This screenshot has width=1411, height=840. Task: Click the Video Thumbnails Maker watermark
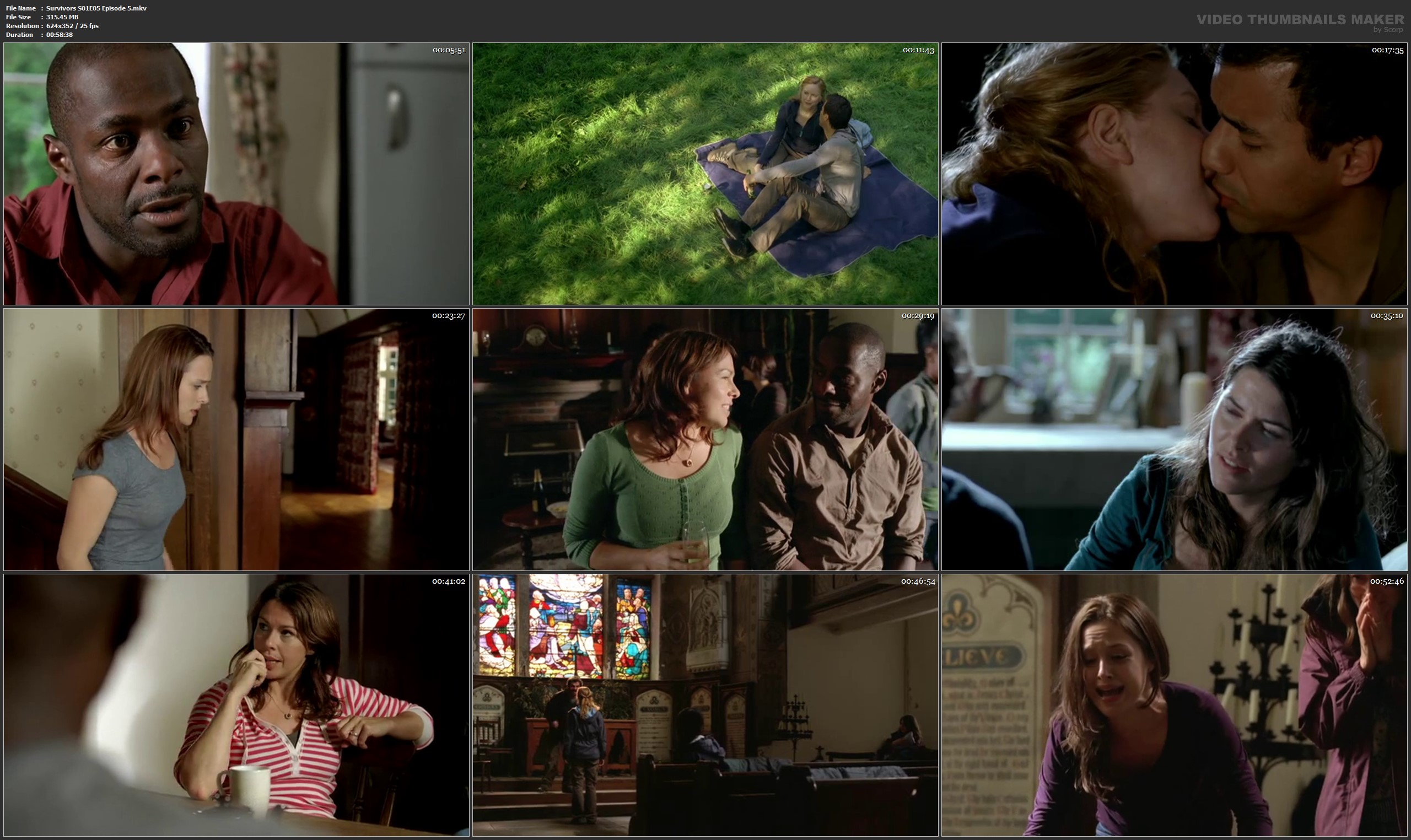pos(1300,19)
